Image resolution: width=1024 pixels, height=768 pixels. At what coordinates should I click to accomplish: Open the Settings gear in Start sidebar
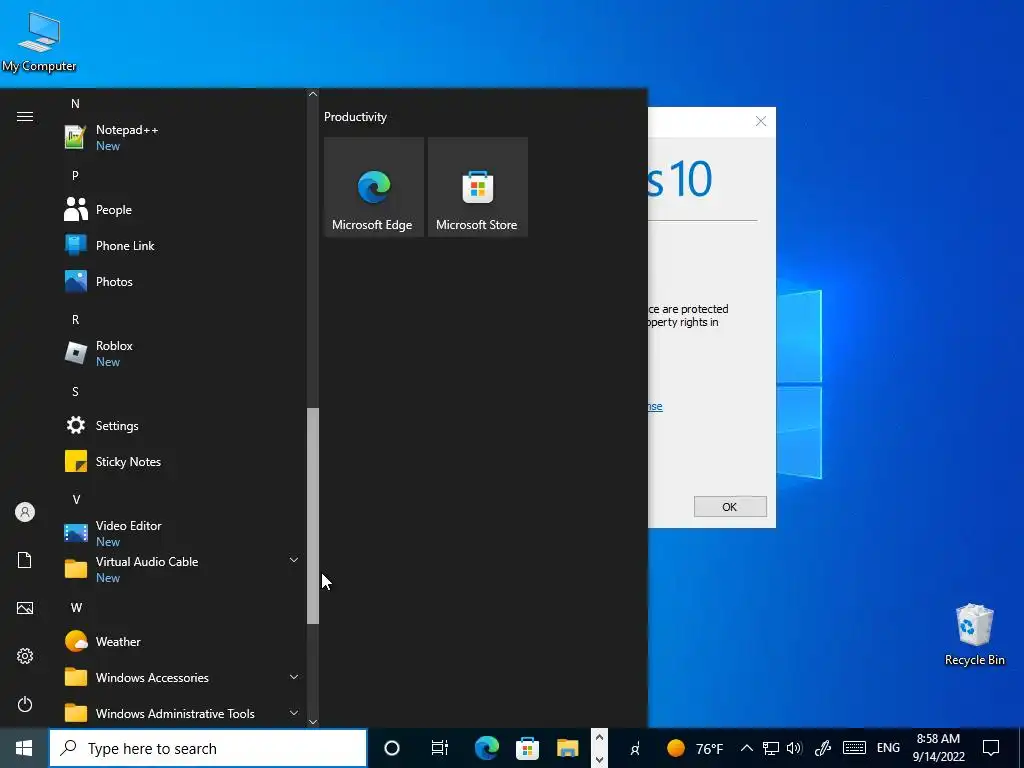click(25, 656)
